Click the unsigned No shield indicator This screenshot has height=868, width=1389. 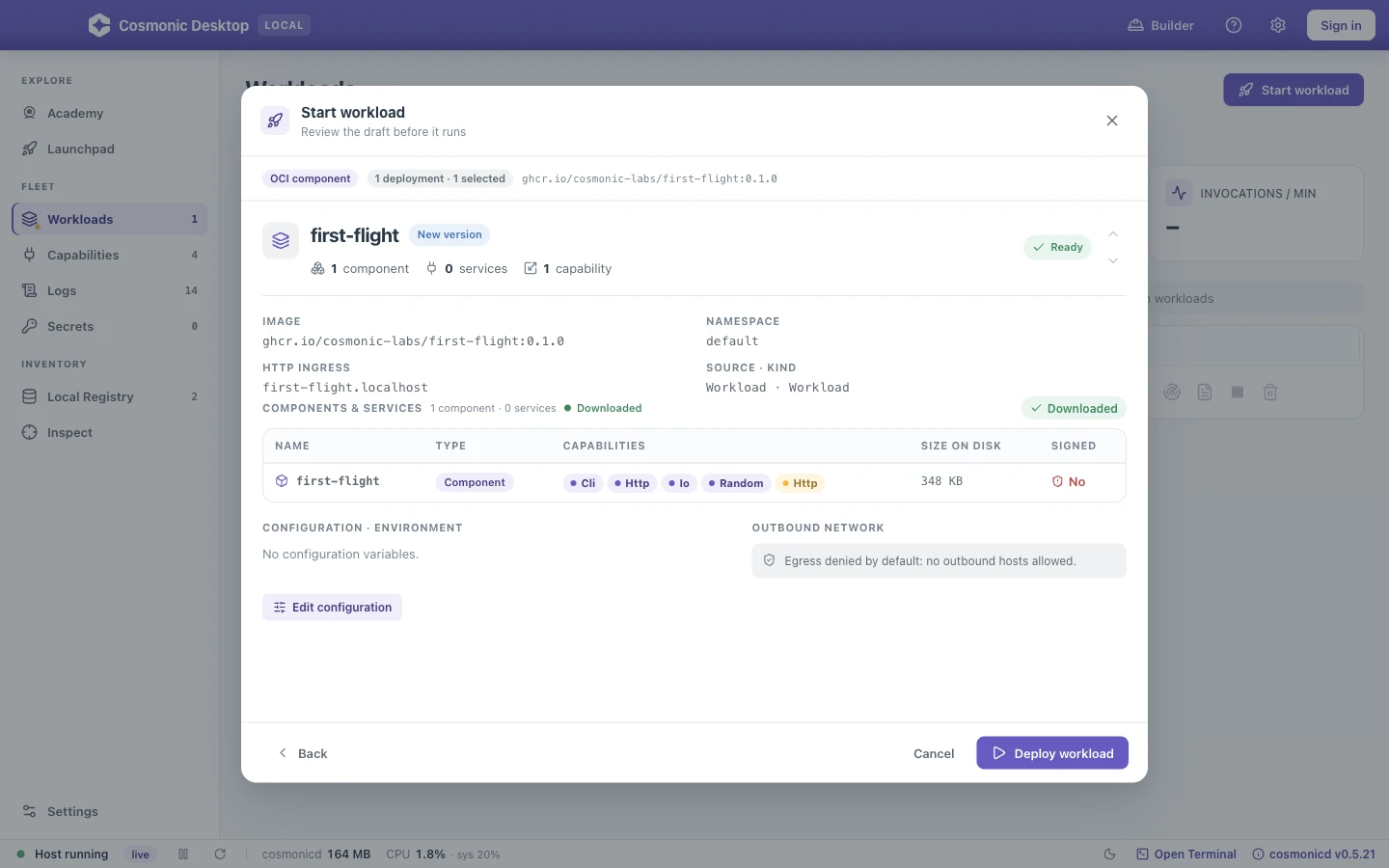coord(1069,481)
